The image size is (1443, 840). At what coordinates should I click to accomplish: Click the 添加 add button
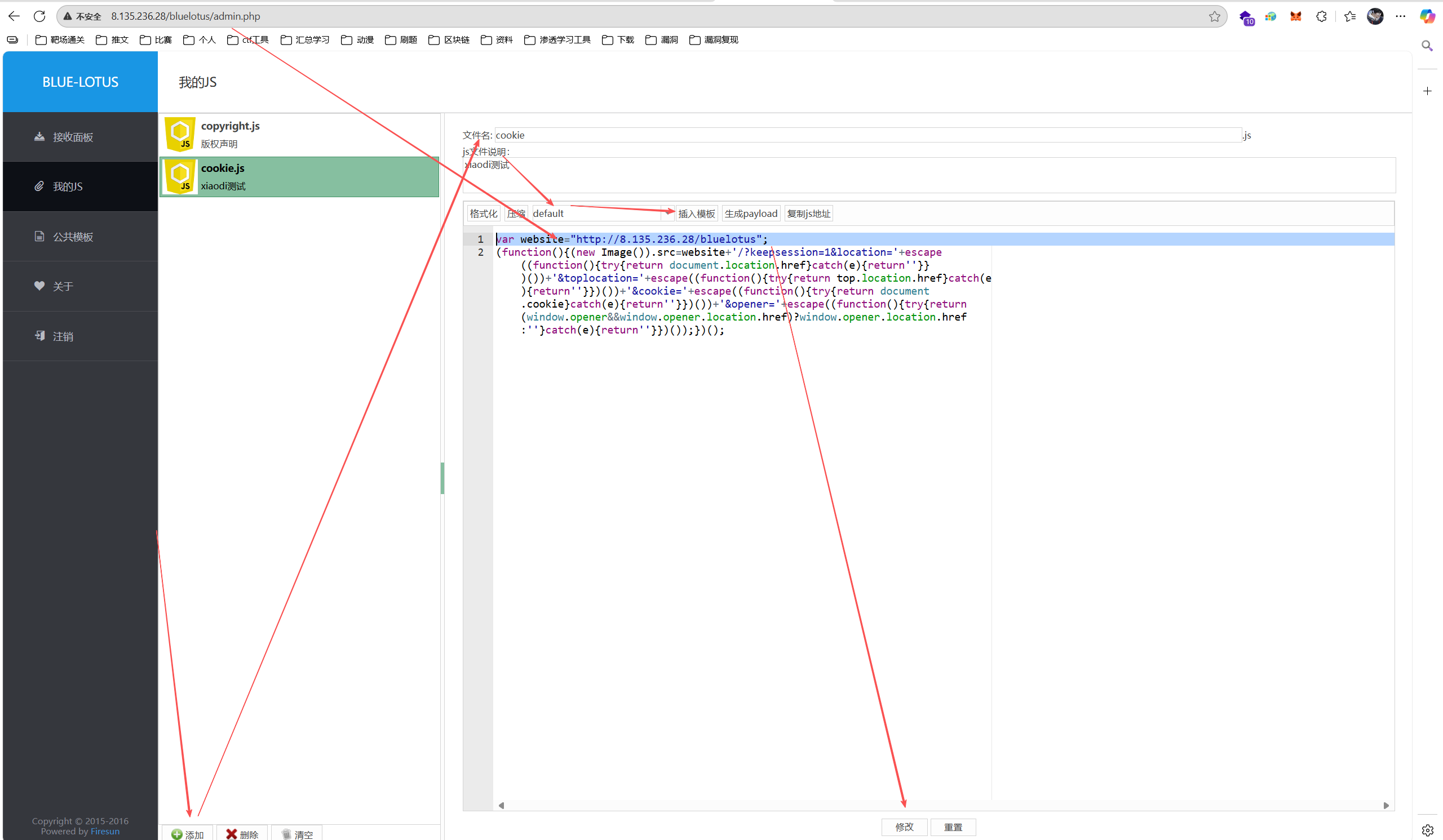point(188,834)
